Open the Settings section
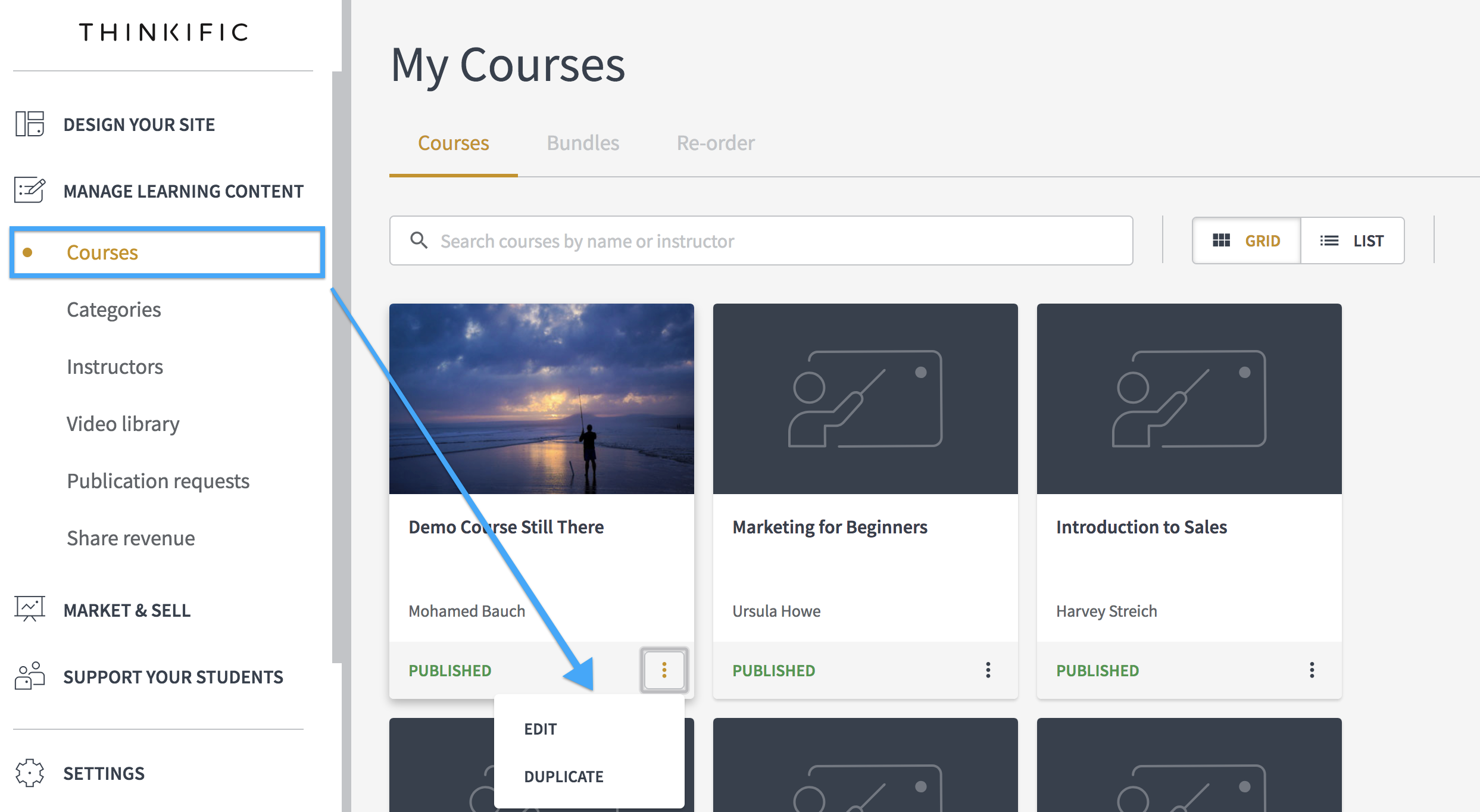The height and width of the screenshot is (812, 1480). (x=104, y=773)
